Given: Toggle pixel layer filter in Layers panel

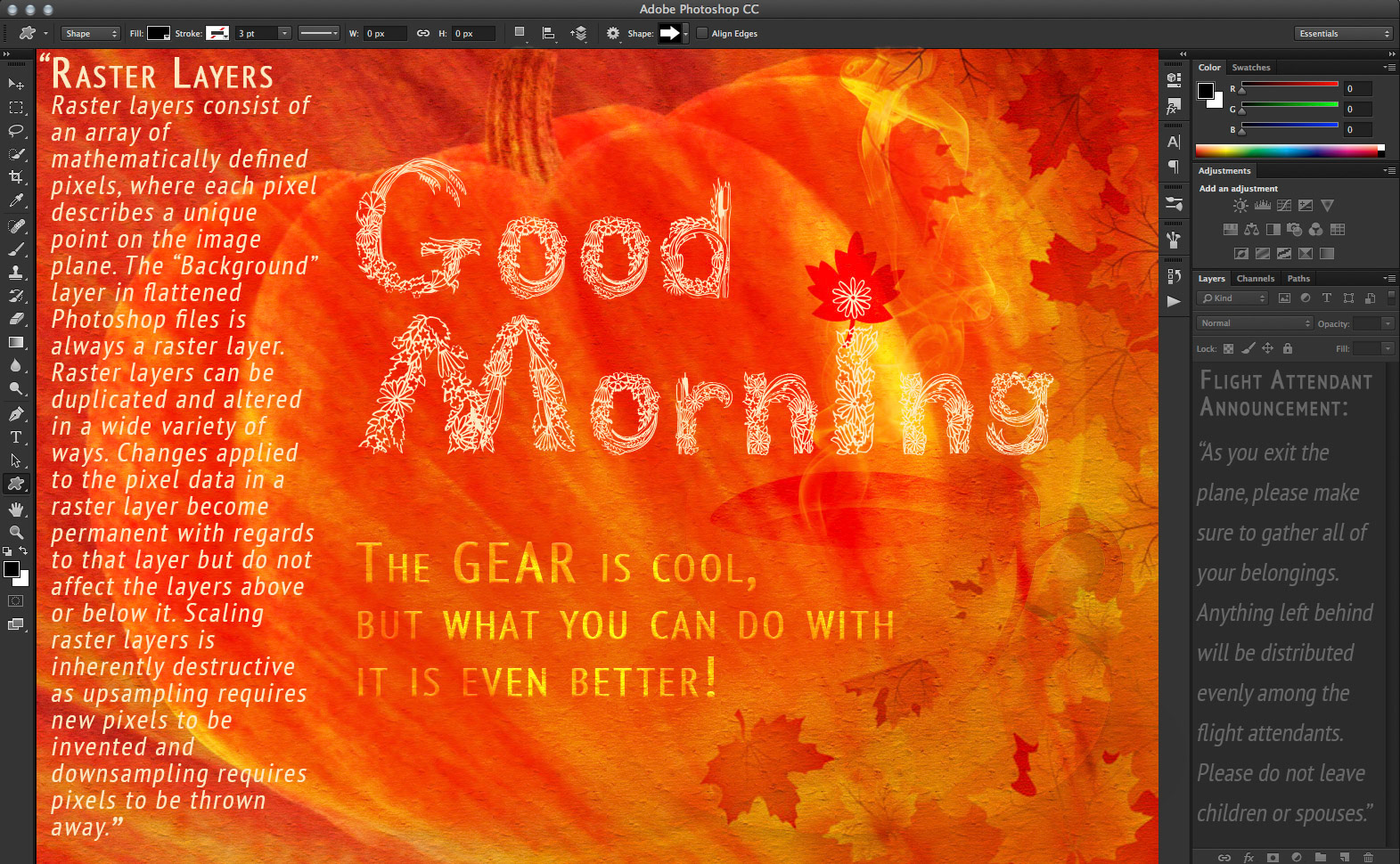Looking at the screenshot, I should [x=1284, y=298].
